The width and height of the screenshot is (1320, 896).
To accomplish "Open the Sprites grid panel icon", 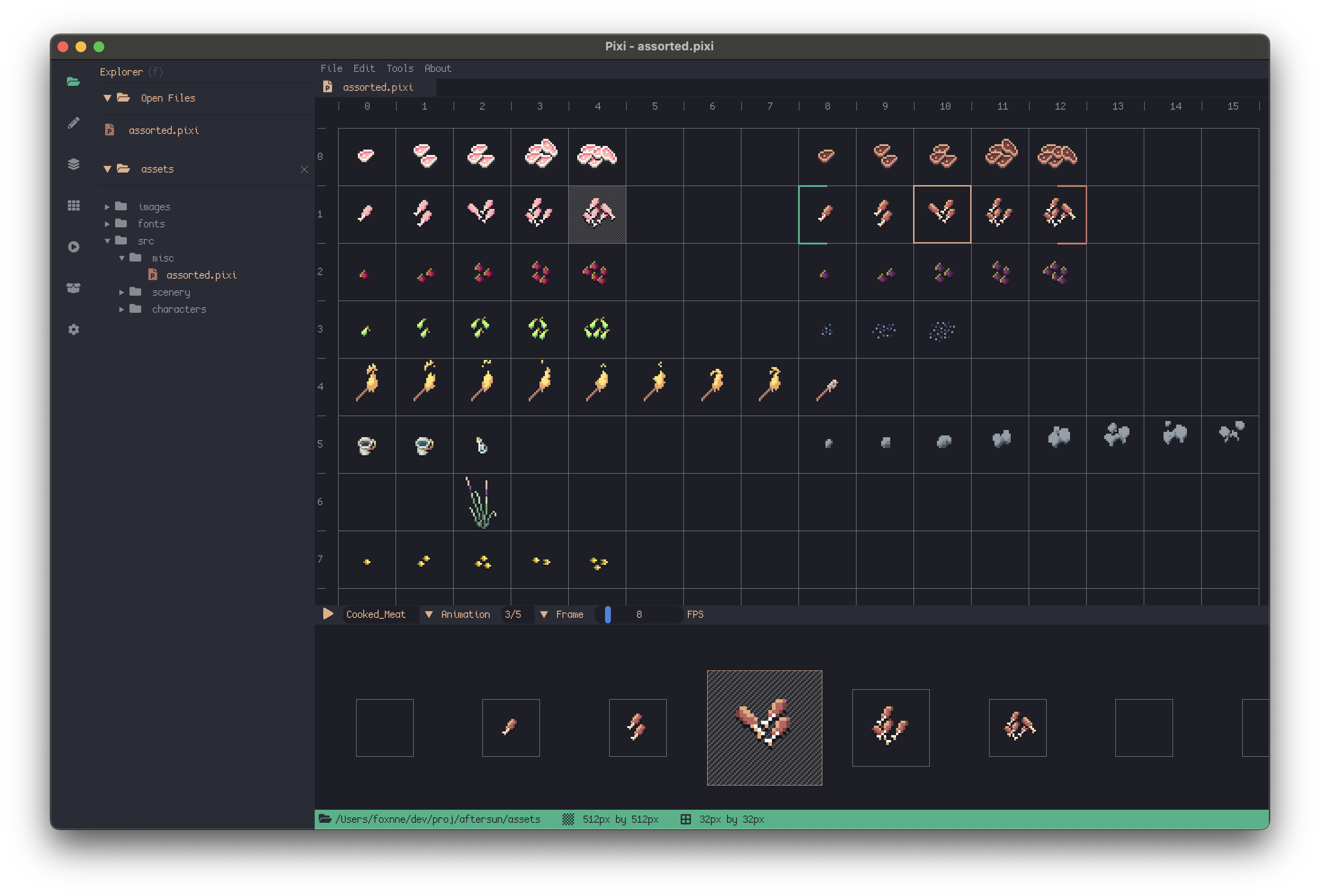I will (x=73, y=205).
